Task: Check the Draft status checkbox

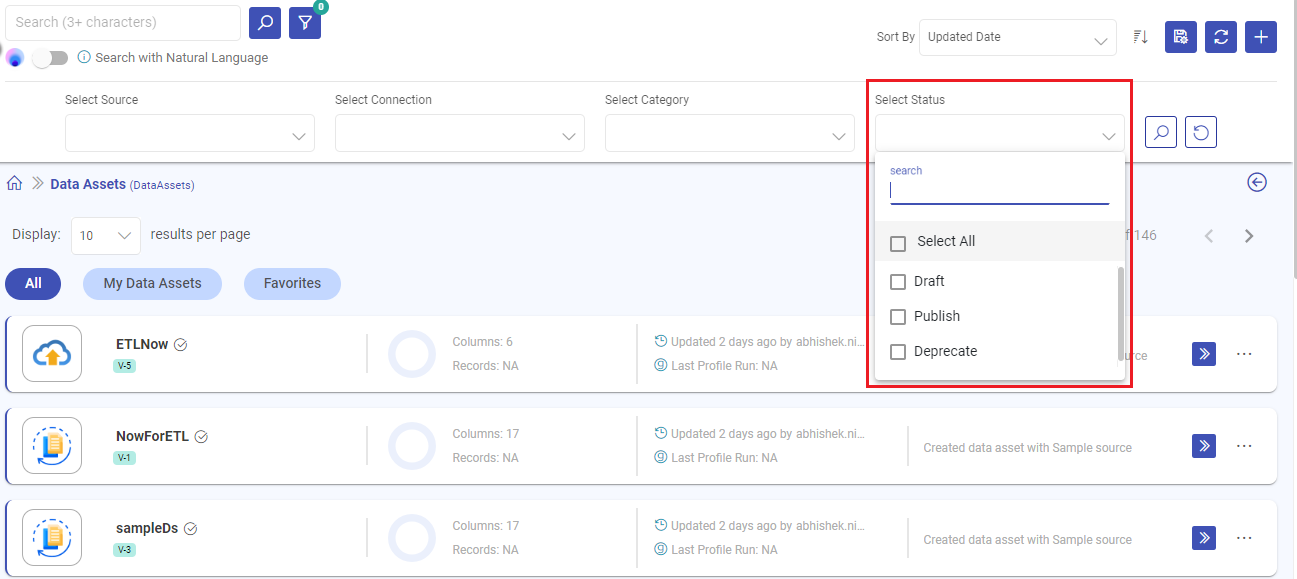Action: [897, 281]
